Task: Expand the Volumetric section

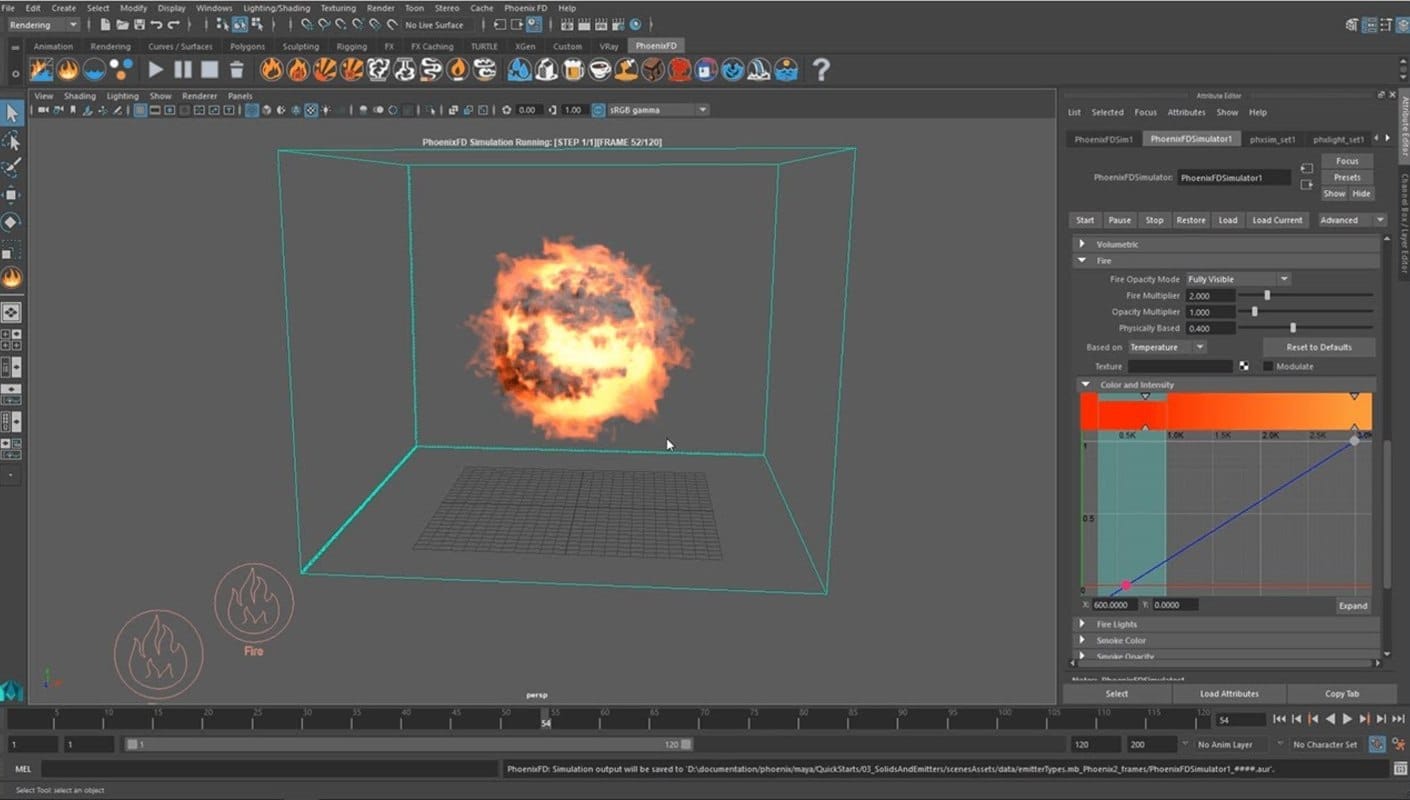Action: 1082,244
